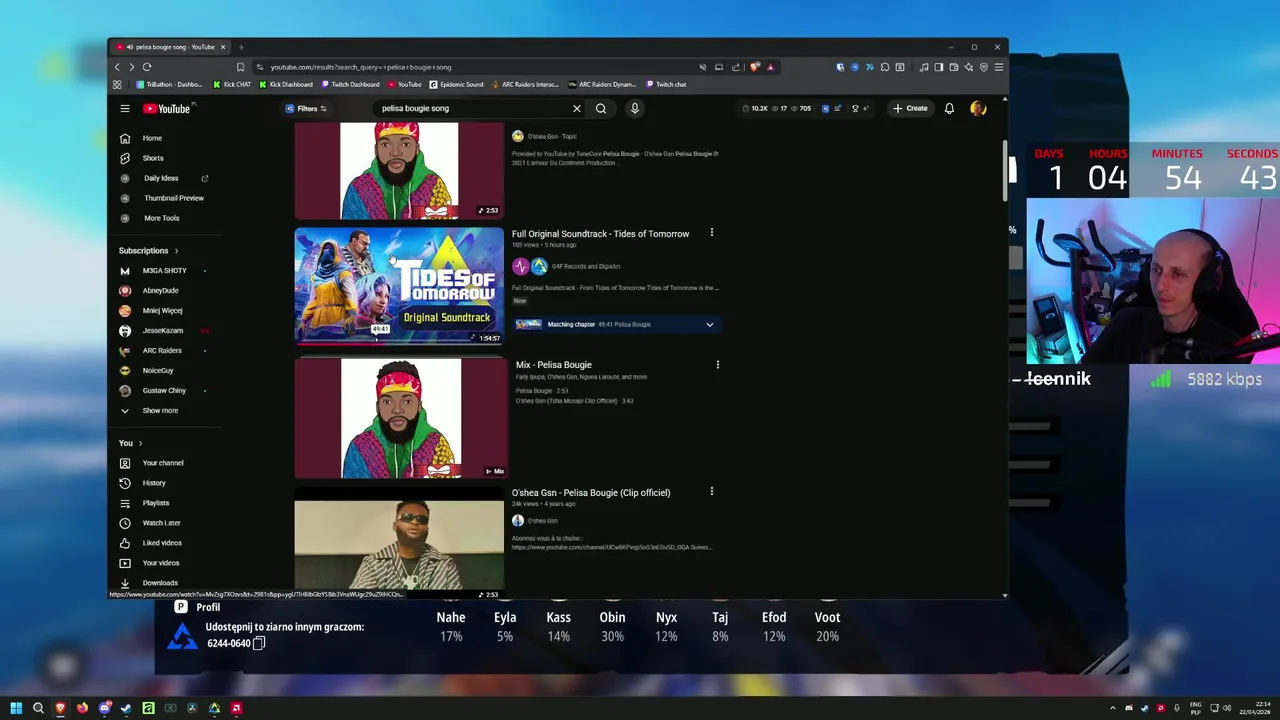Viewport: 1280px width, 720px height.
Task: Open the O'shea Gsn channel under Clip officiel
Action: click(542, 521)
